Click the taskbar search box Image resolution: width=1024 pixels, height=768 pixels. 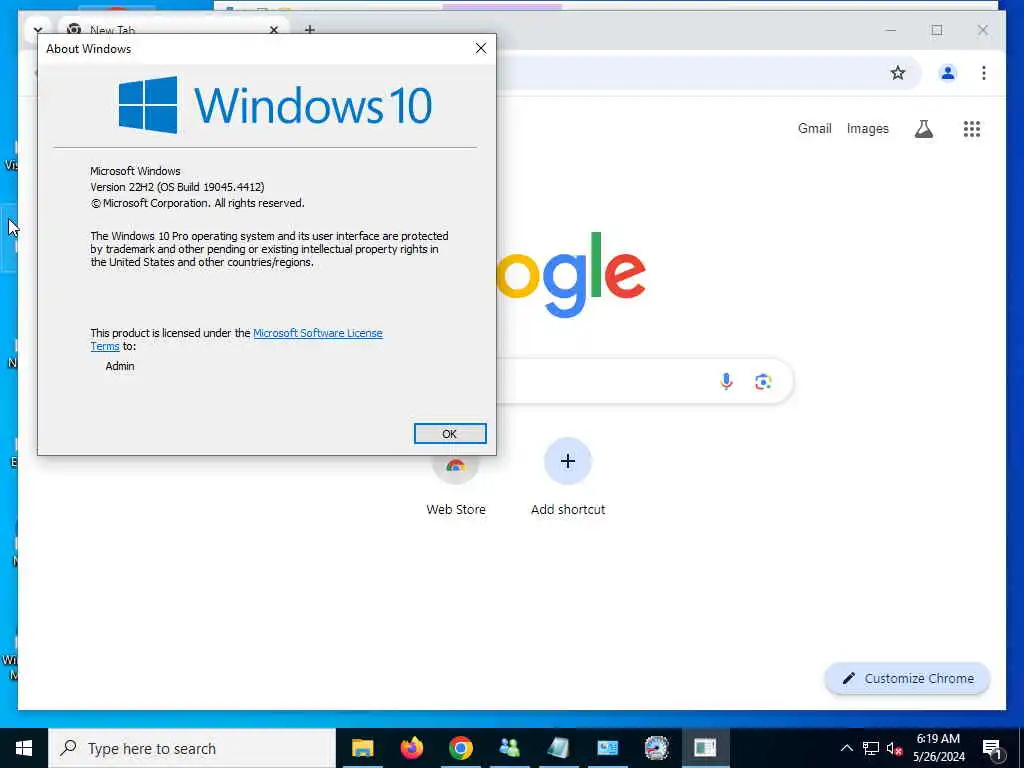[192, 748]
